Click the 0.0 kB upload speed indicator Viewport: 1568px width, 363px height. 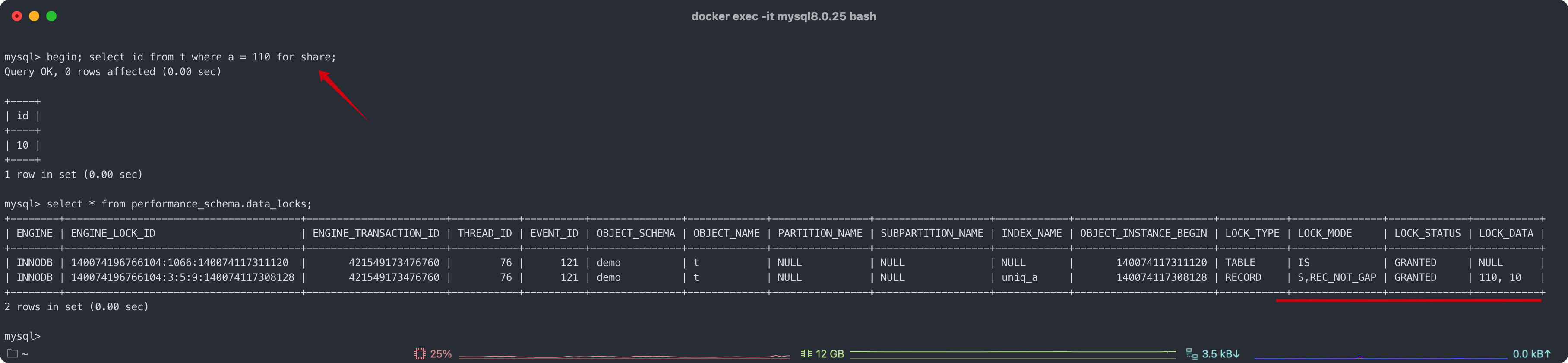click(x=1531, y=354)
